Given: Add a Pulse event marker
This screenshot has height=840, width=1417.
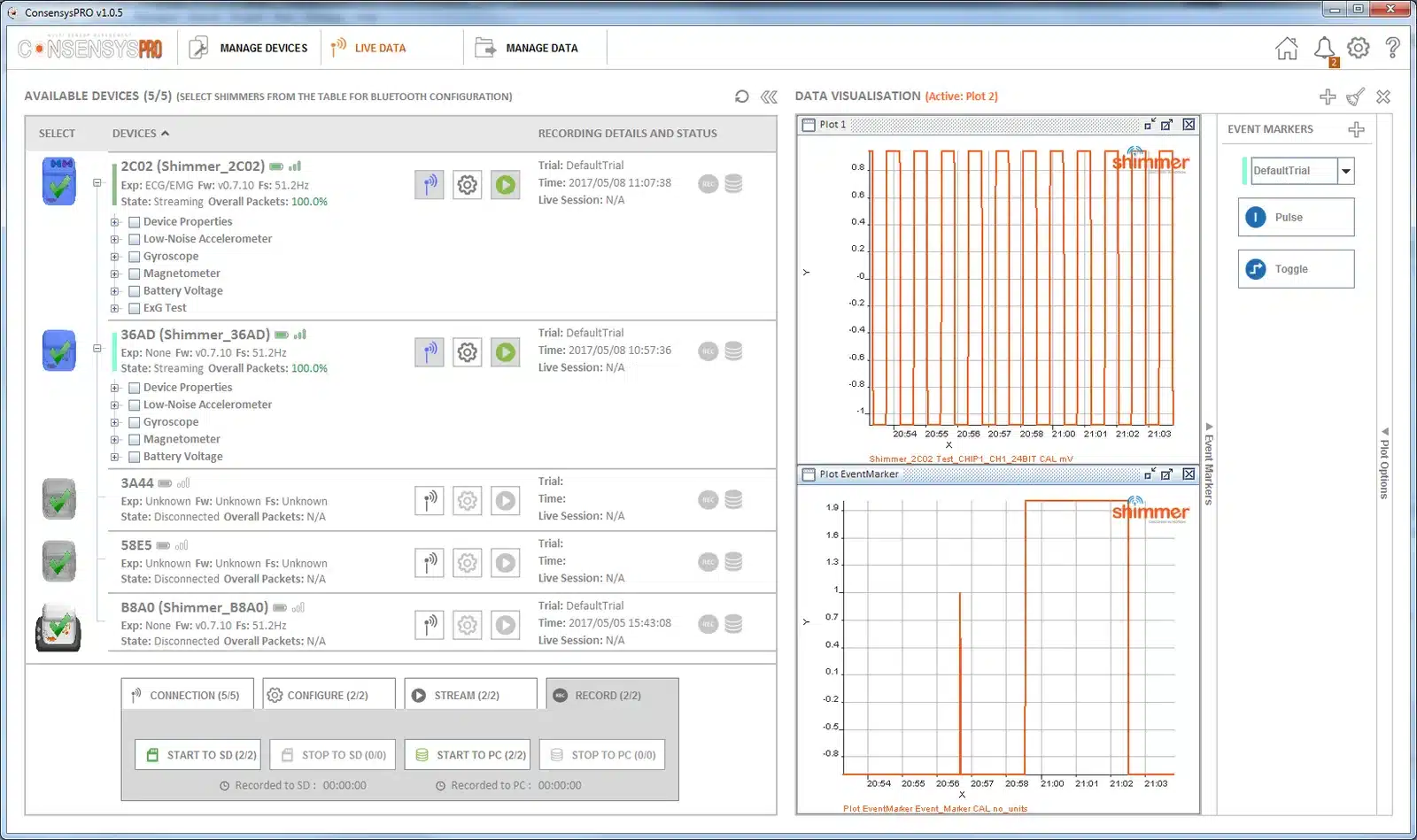Looking at the screenshot, I should tap(1297, 217).
